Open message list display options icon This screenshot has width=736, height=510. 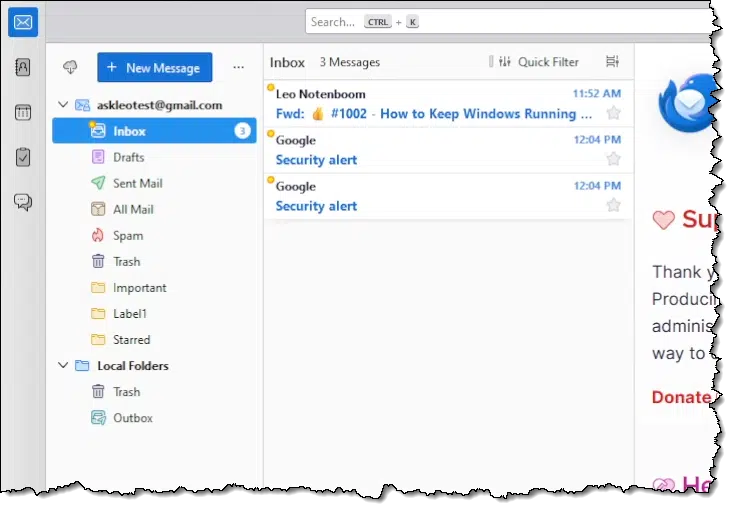point(612,61)
